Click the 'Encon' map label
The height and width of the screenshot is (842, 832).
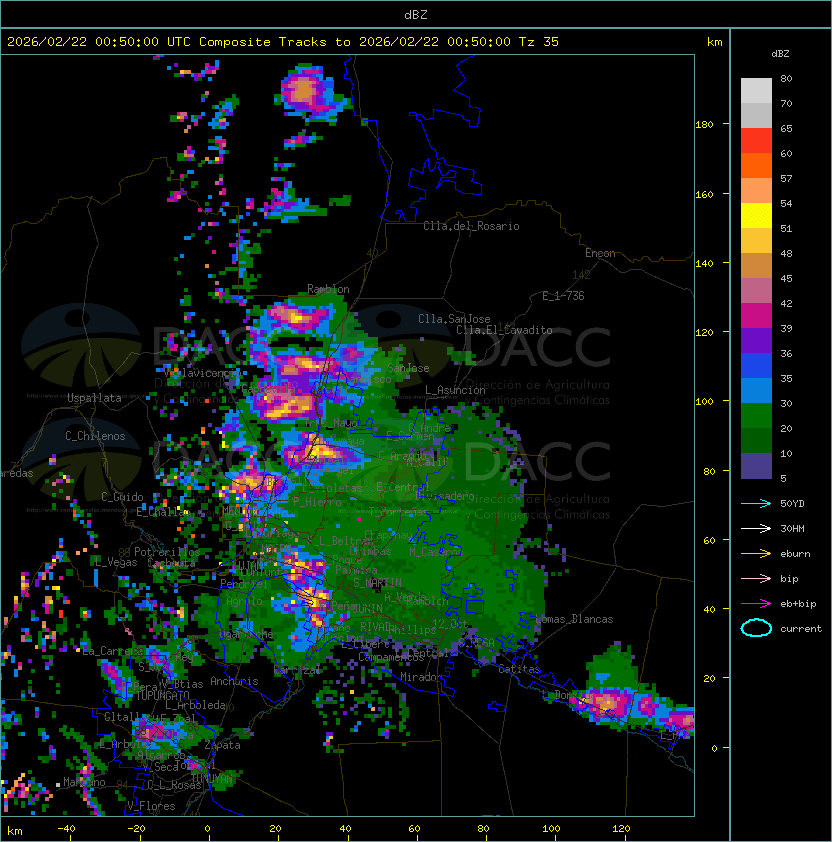click(600, 253)
